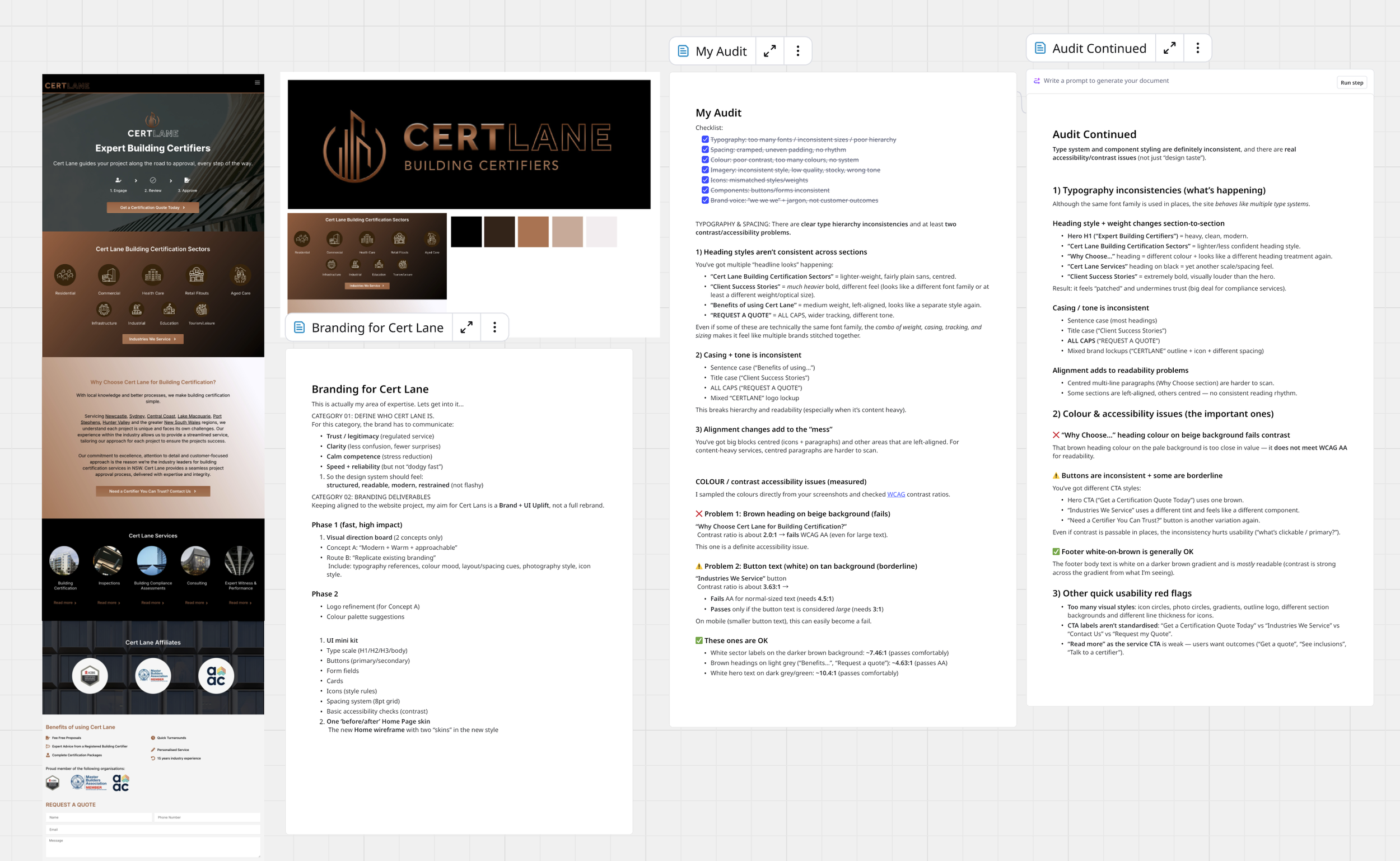Open Branding for Cert Lane options menu

point(494,327)
